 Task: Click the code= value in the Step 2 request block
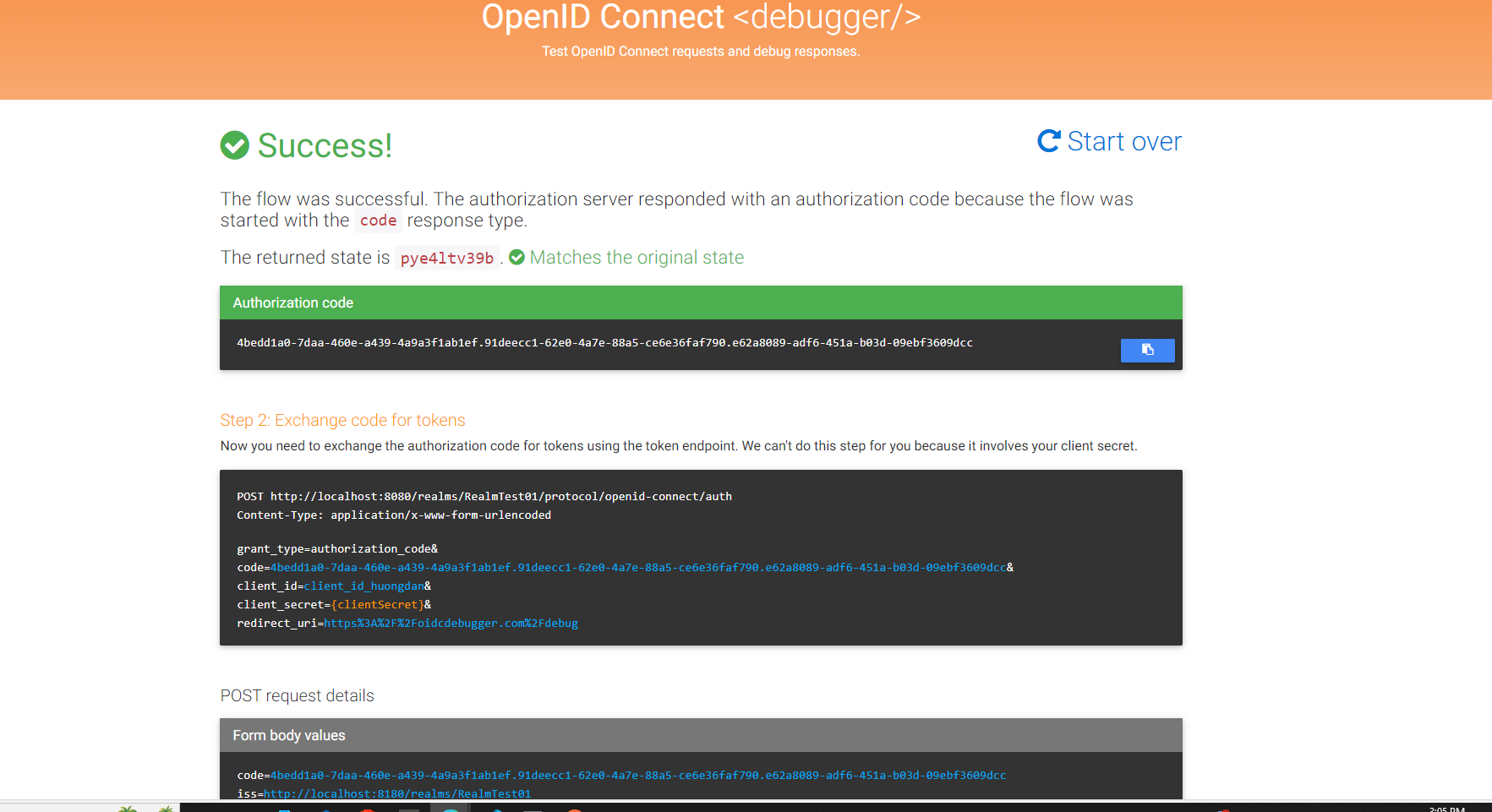[x=638, y=568]
